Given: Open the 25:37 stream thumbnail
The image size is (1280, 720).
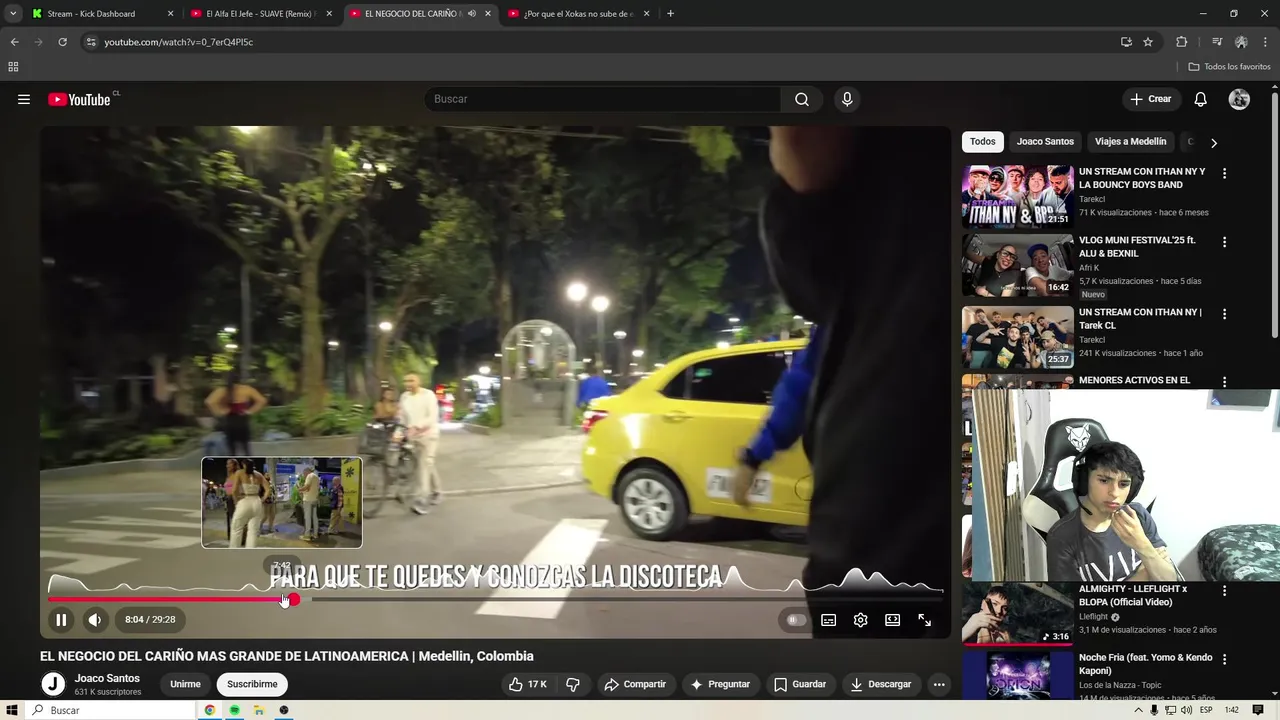Looking at the screenshot, I should 1017,338.
